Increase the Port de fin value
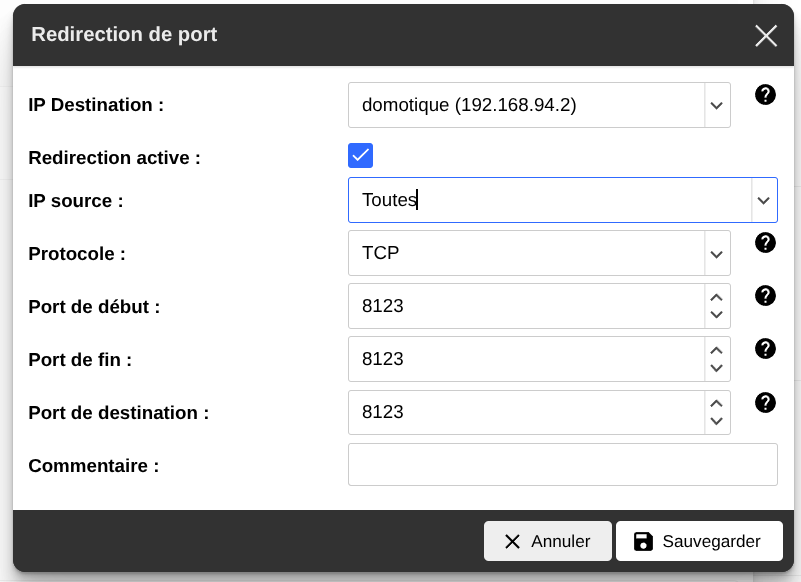Image resolution: width=801 pixels, height=582 pixels. point(716,350)
